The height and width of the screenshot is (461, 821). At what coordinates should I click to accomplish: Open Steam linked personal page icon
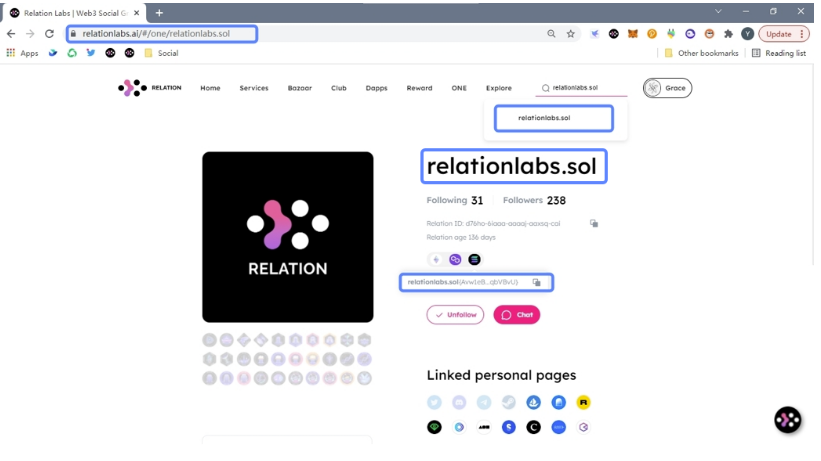pyautogui.click(x=508, y=402)
